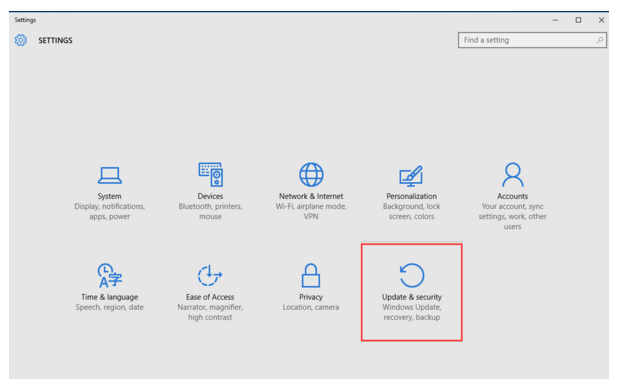Click 'Display, notifications, apps, power' description
Screen dimensions: 618x389
(110, 212)
